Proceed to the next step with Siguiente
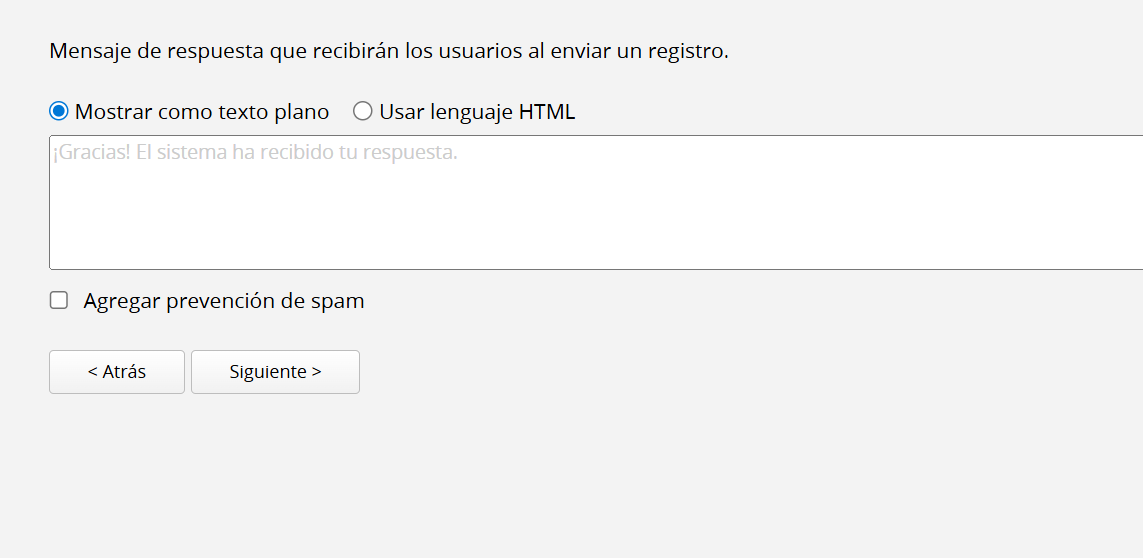Viewport: 1143px width, 558px height. 276,372
